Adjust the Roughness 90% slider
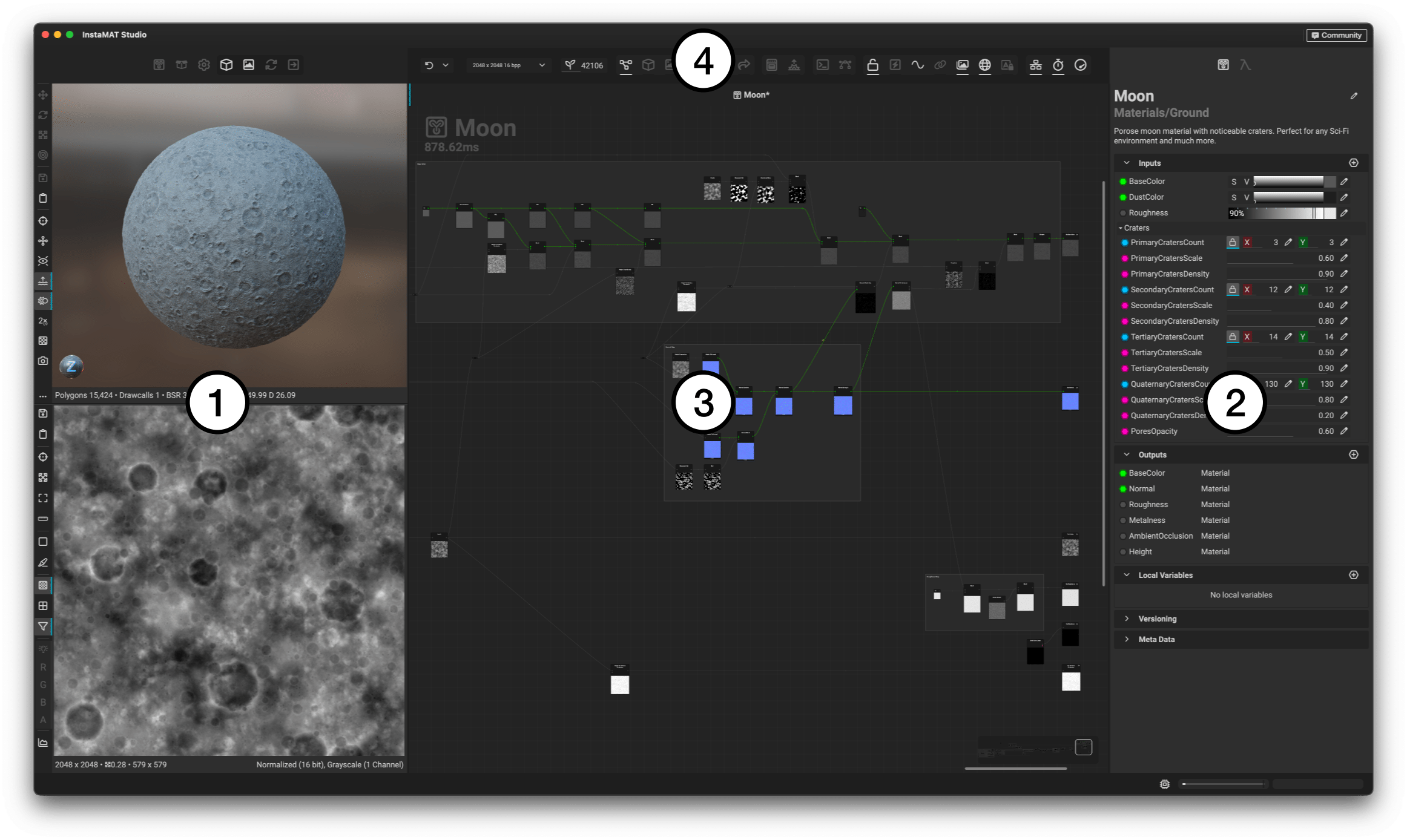This screenshot has width=1407, height=840. [1282, 213]
